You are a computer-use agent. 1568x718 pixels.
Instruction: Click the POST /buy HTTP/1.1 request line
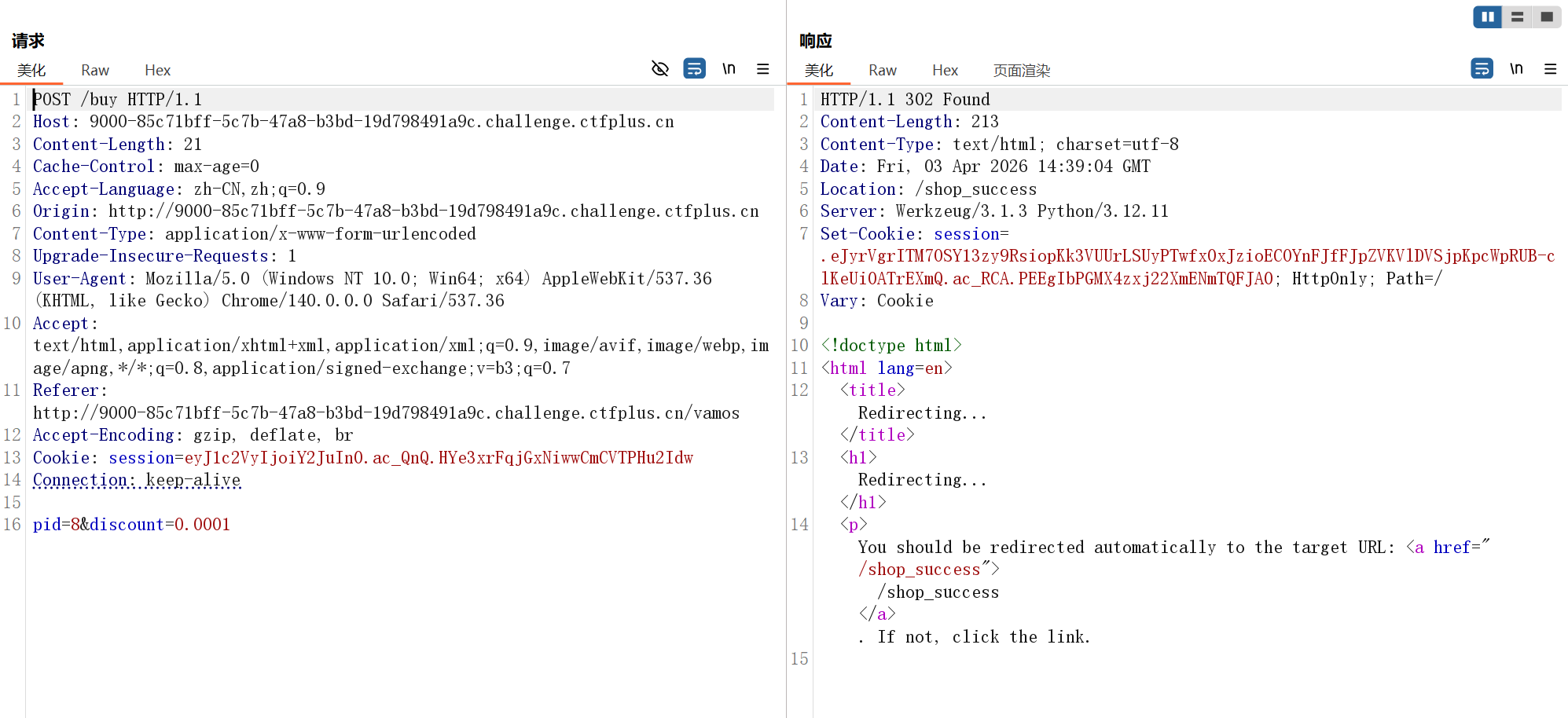[x=118, y=100]
